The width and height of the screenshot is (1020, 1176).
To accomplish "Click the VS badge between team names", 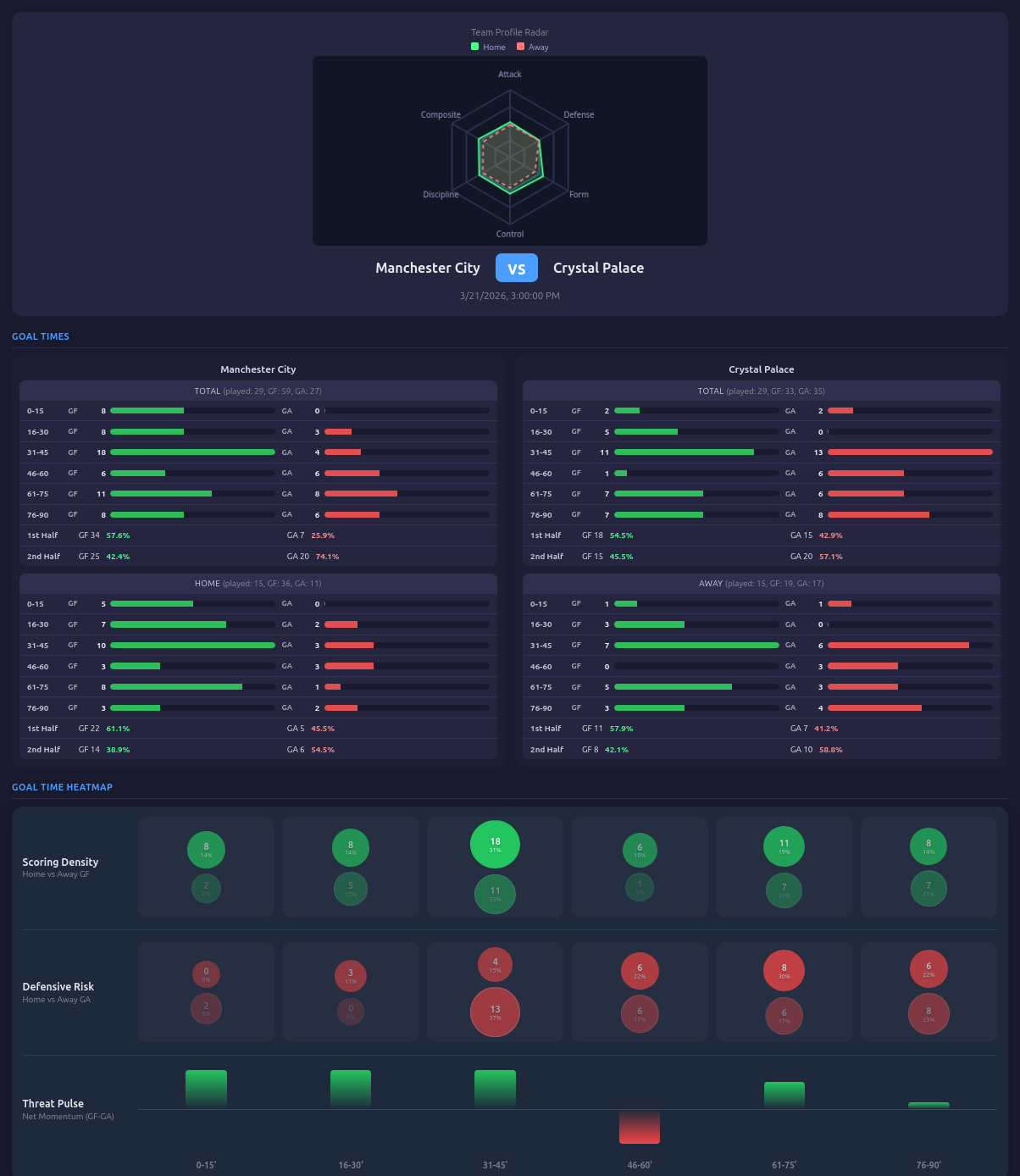I will pos(517,268).
